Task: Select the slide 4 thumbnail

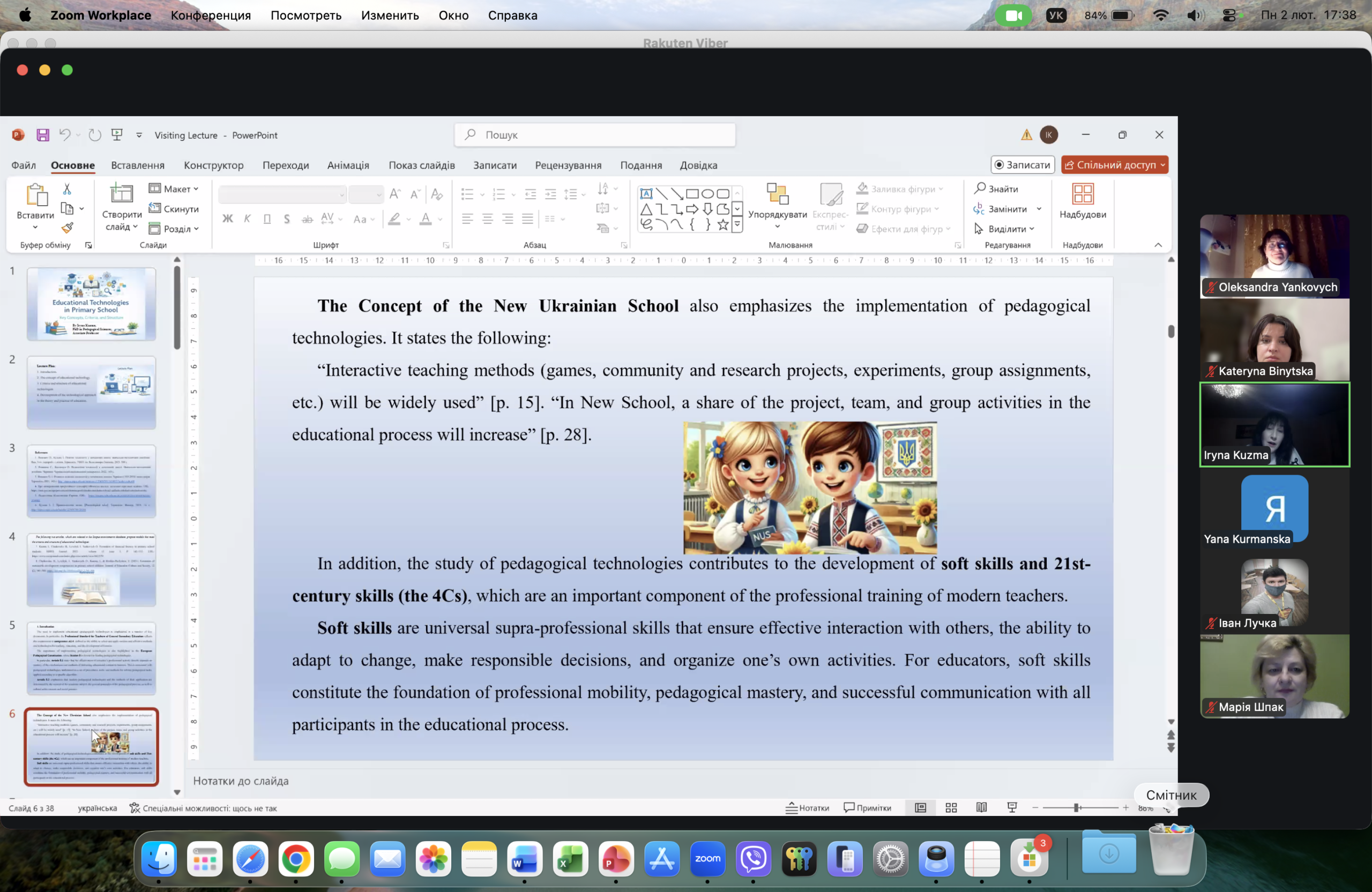Action: [x=91, y=569]
